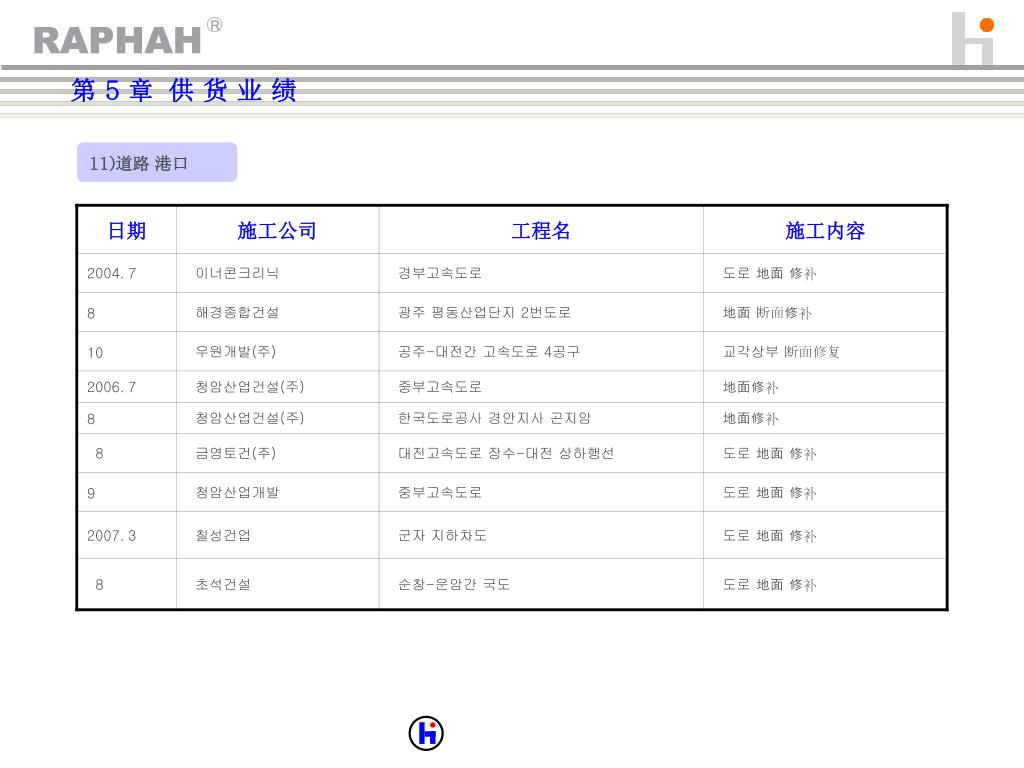The image size is (1024, 768).
Task: Click date 8 in the 금영토건(주) row
Action: pyautogui.click(x=99, y=454)
